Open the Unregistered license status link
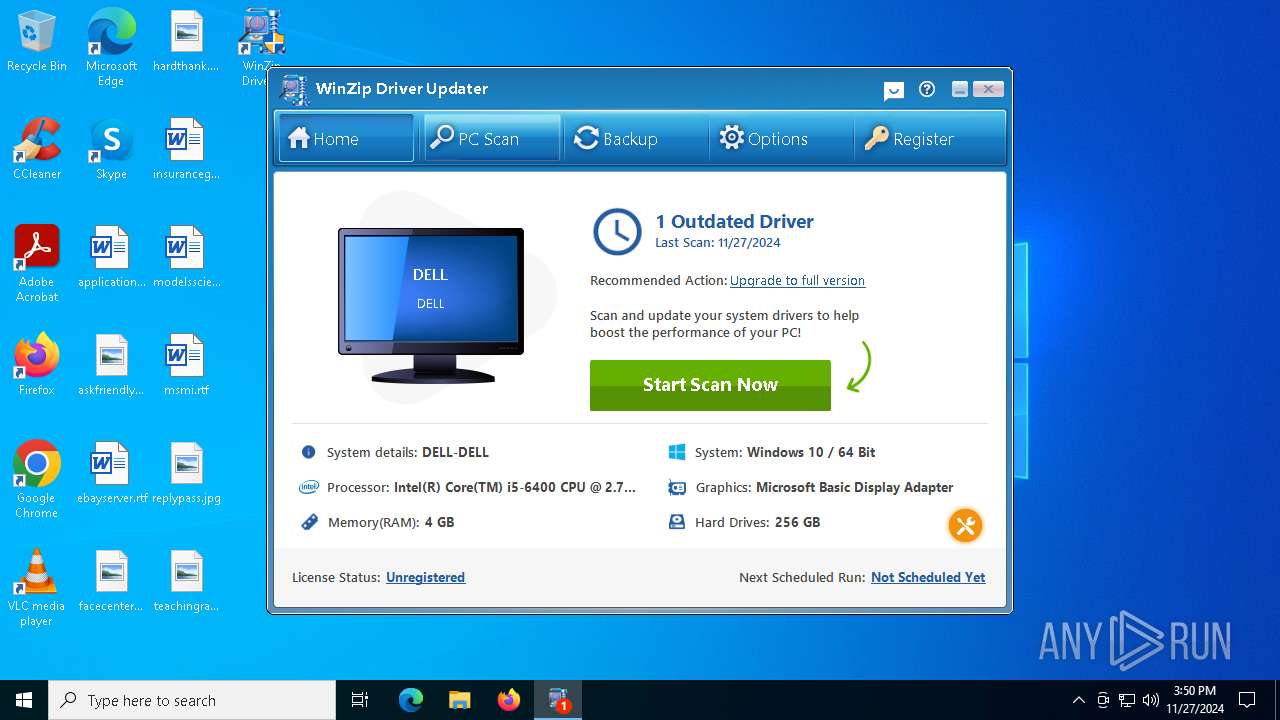This screenshot has height=720, width=1280. [x=425, y=577]
